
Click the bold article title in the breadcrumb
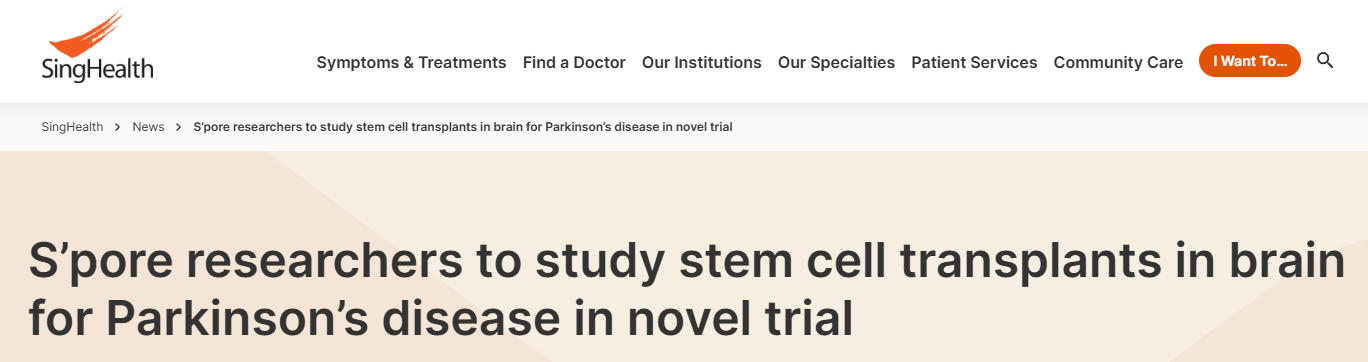pos(463,127)
